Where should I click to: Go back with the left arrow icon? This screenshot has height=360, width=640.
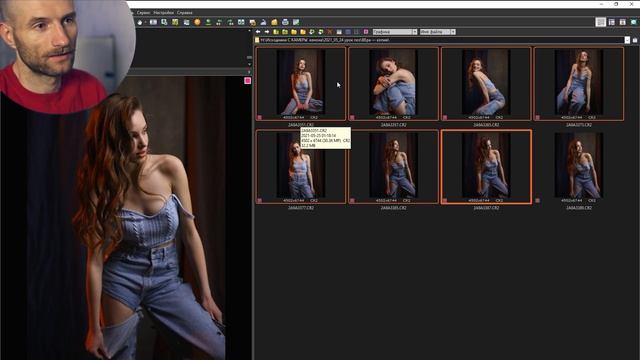[x=258, y=32]
